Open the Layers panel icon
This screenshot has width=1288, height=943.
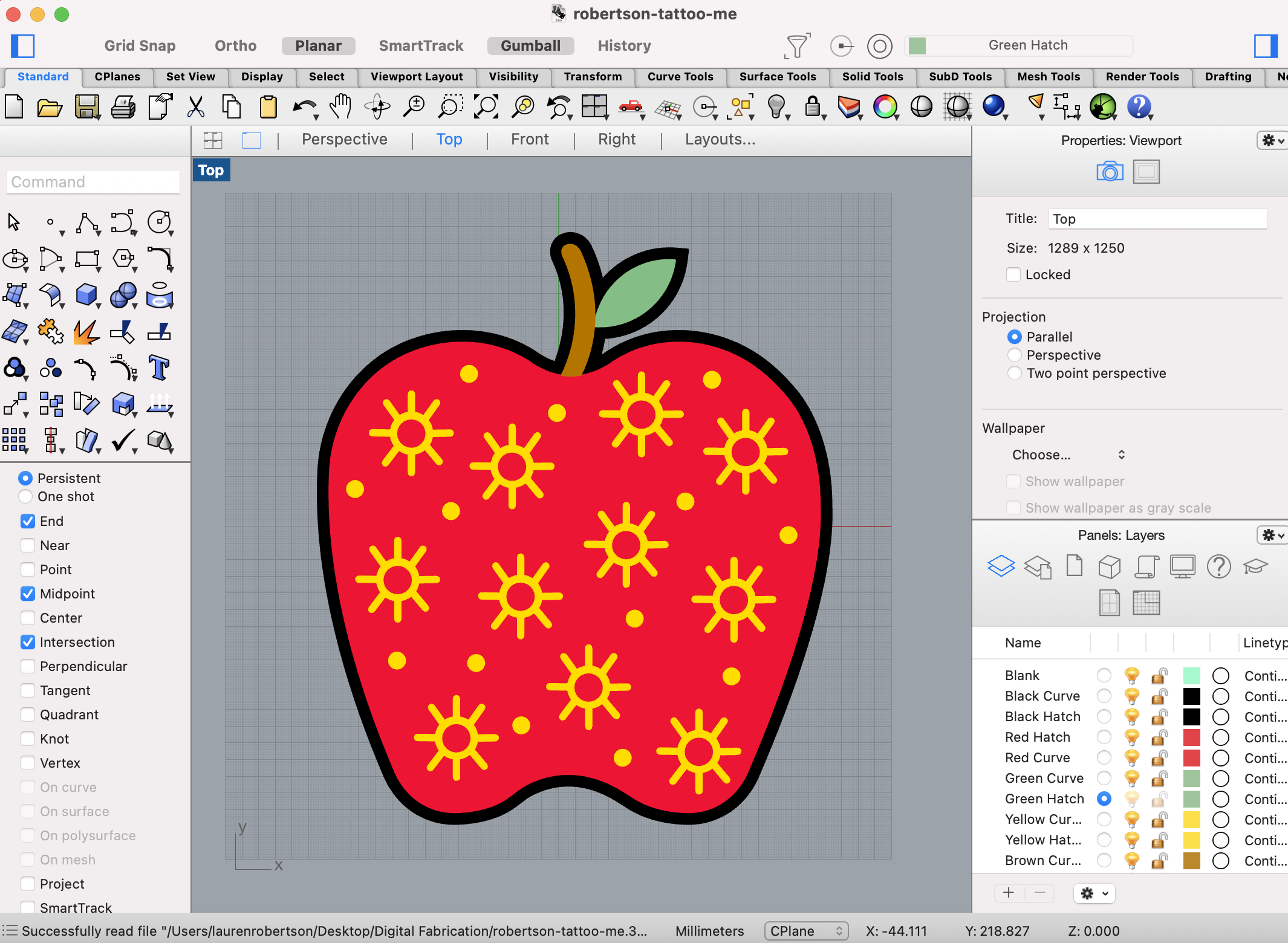pyautogui.click(x=1001, y=566)
